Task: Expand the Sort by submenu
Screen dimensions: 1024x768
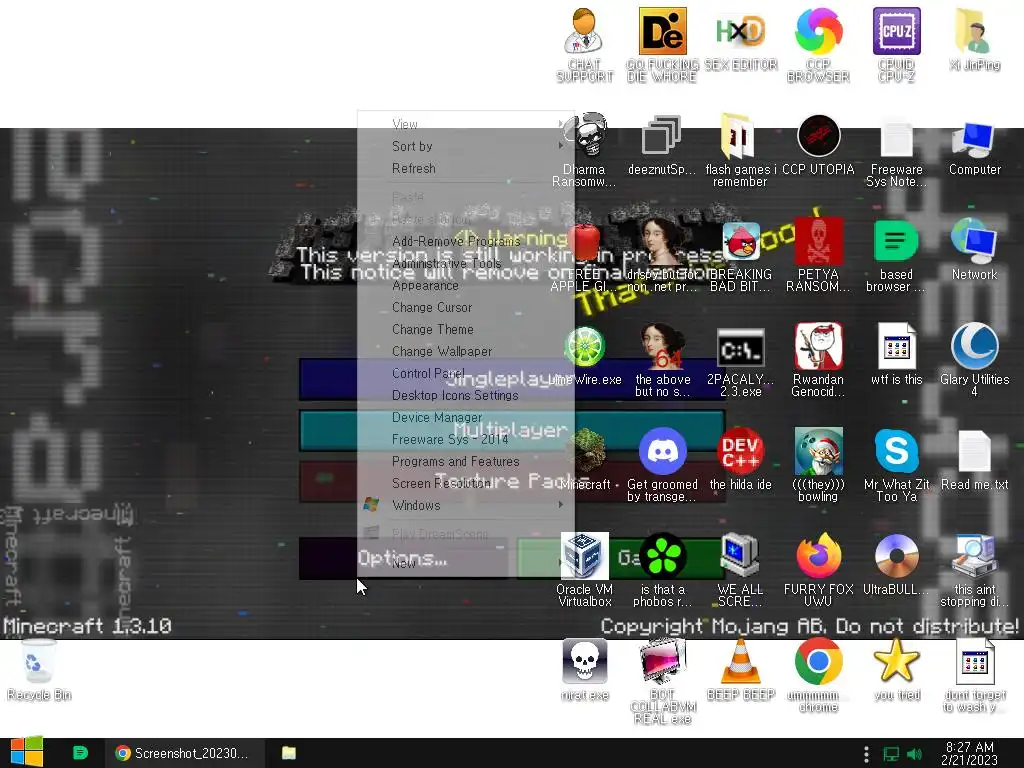Action: (x=466, y=146)
